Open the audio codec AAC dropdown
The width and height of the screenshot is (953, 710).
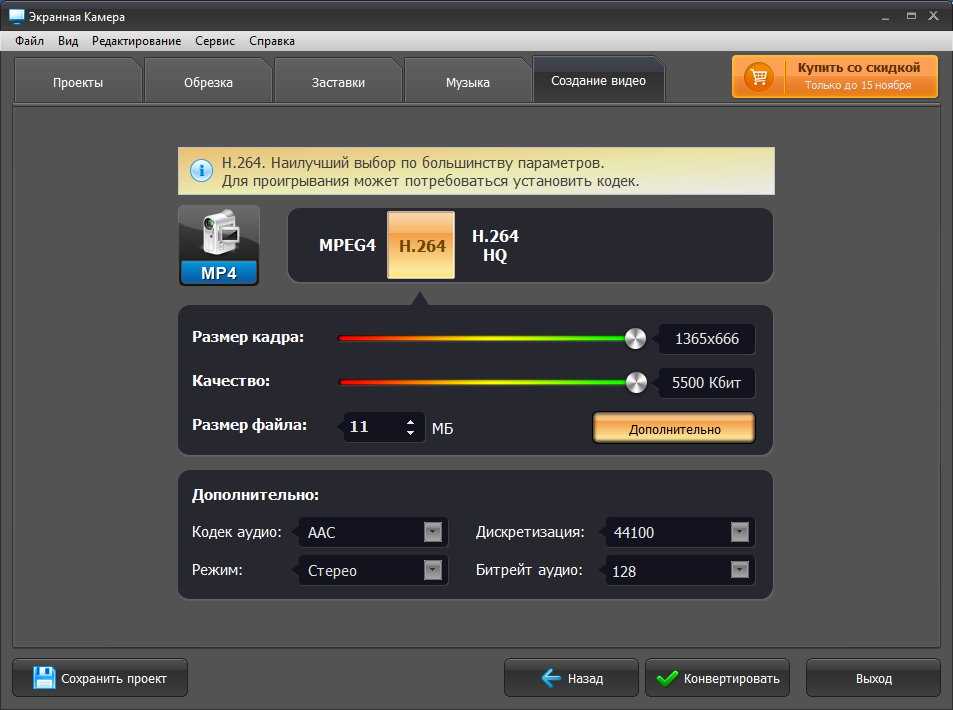433,532
